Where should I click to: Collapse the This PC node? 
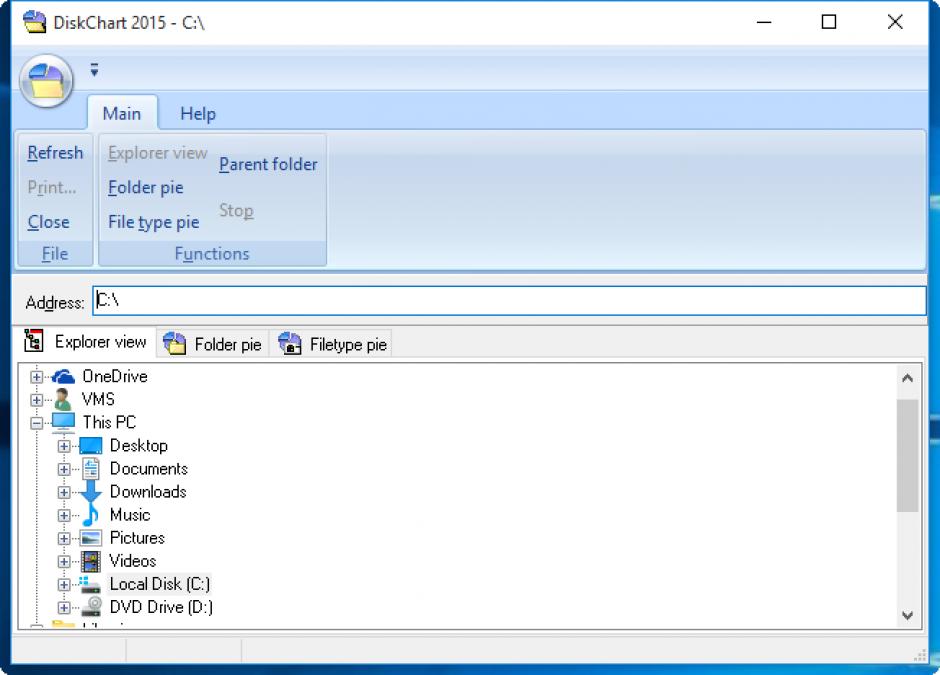click(37, 423)
